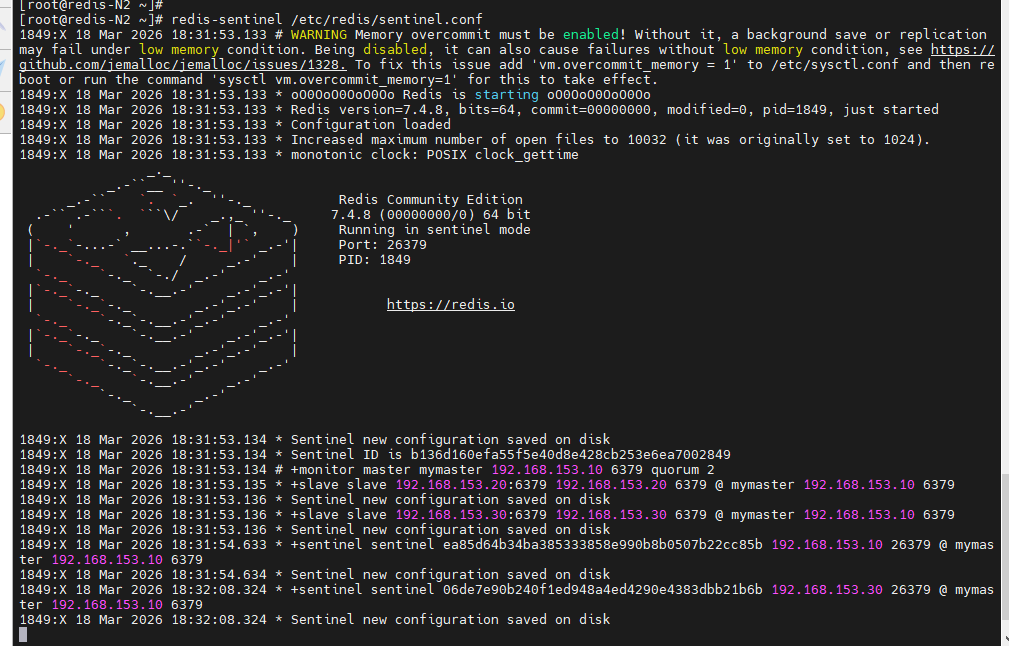Screen dimensions: 1009x646
Task: Click the Sentinel ID b136d160efa55f5e40d8e428cb253e6ea7002849
Action: tap(570, 455)
